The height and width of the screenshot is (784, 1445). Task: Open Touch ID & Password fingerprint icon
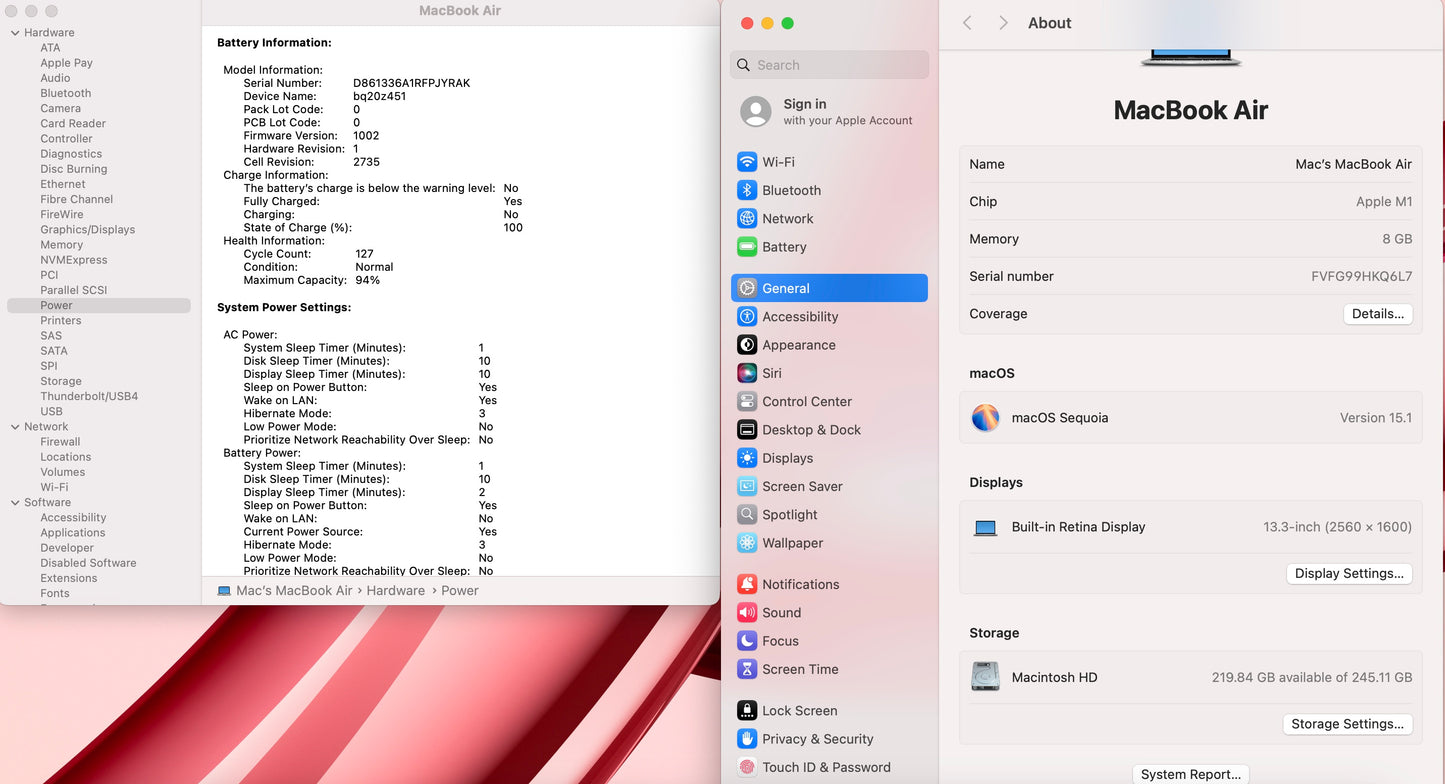click(x=746, y=767)
